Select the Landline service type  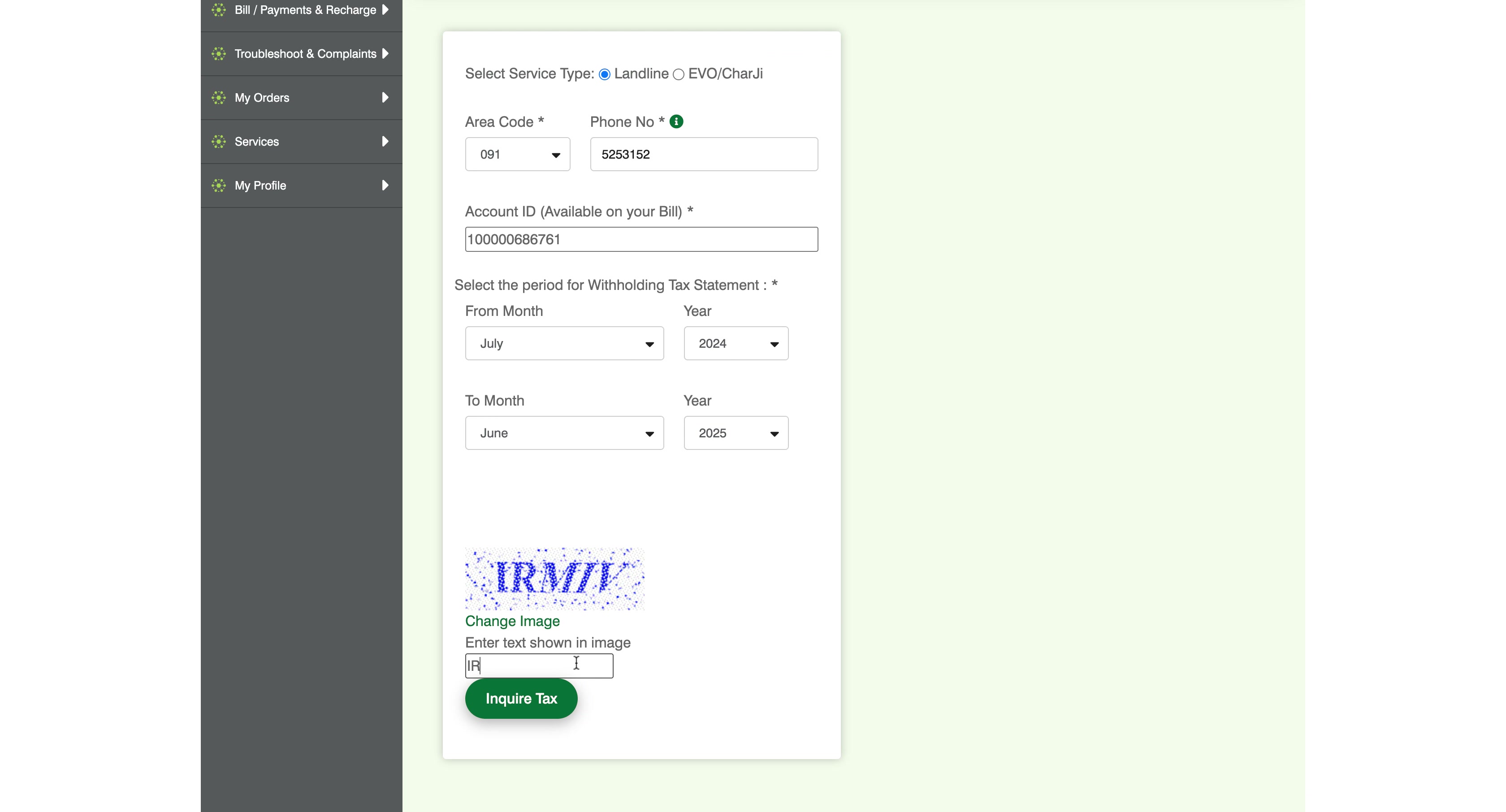(x=605, y=74)
